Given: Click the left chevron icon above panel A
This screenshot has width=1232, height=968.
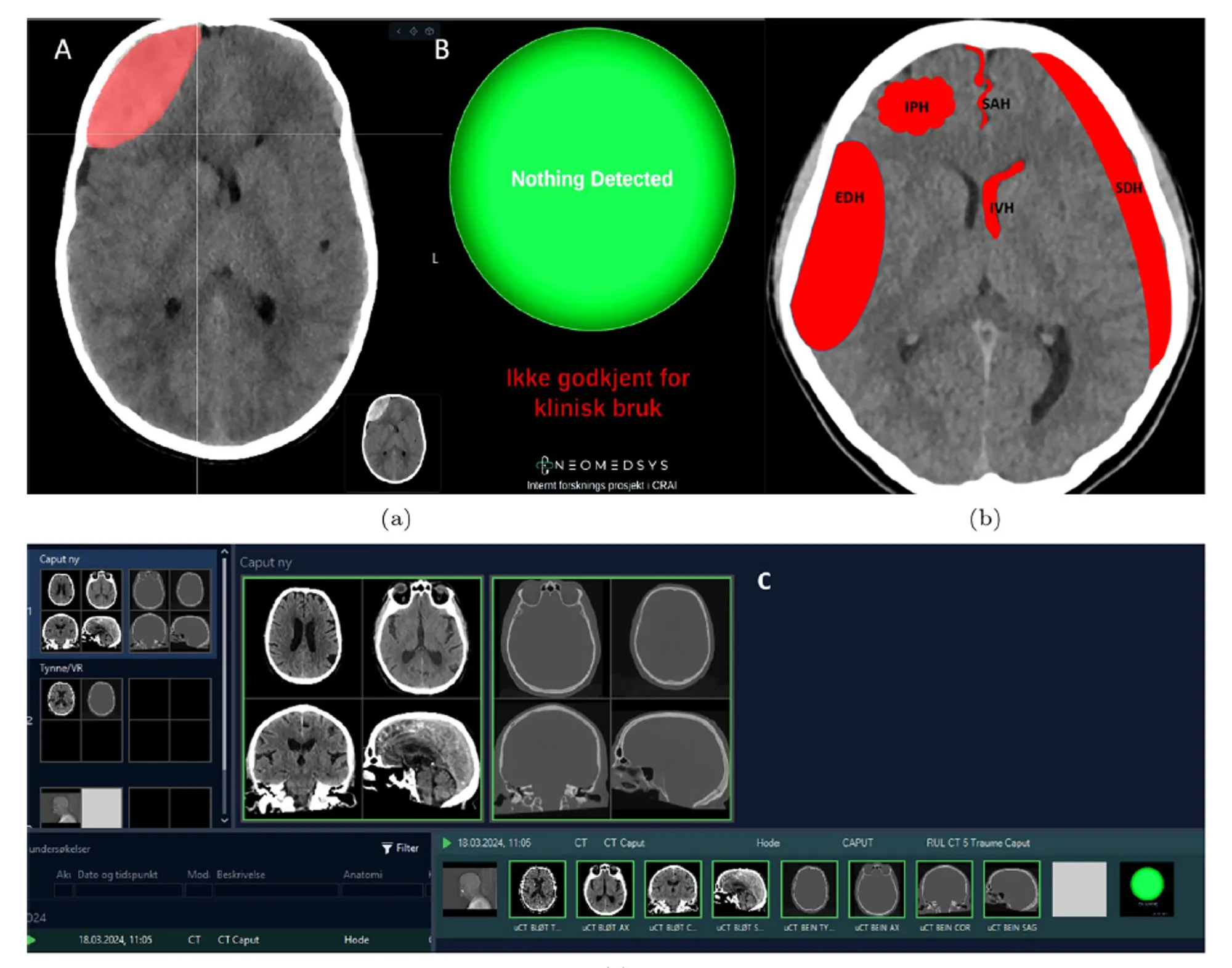Looking at the screenshot, I should (399, 31).
